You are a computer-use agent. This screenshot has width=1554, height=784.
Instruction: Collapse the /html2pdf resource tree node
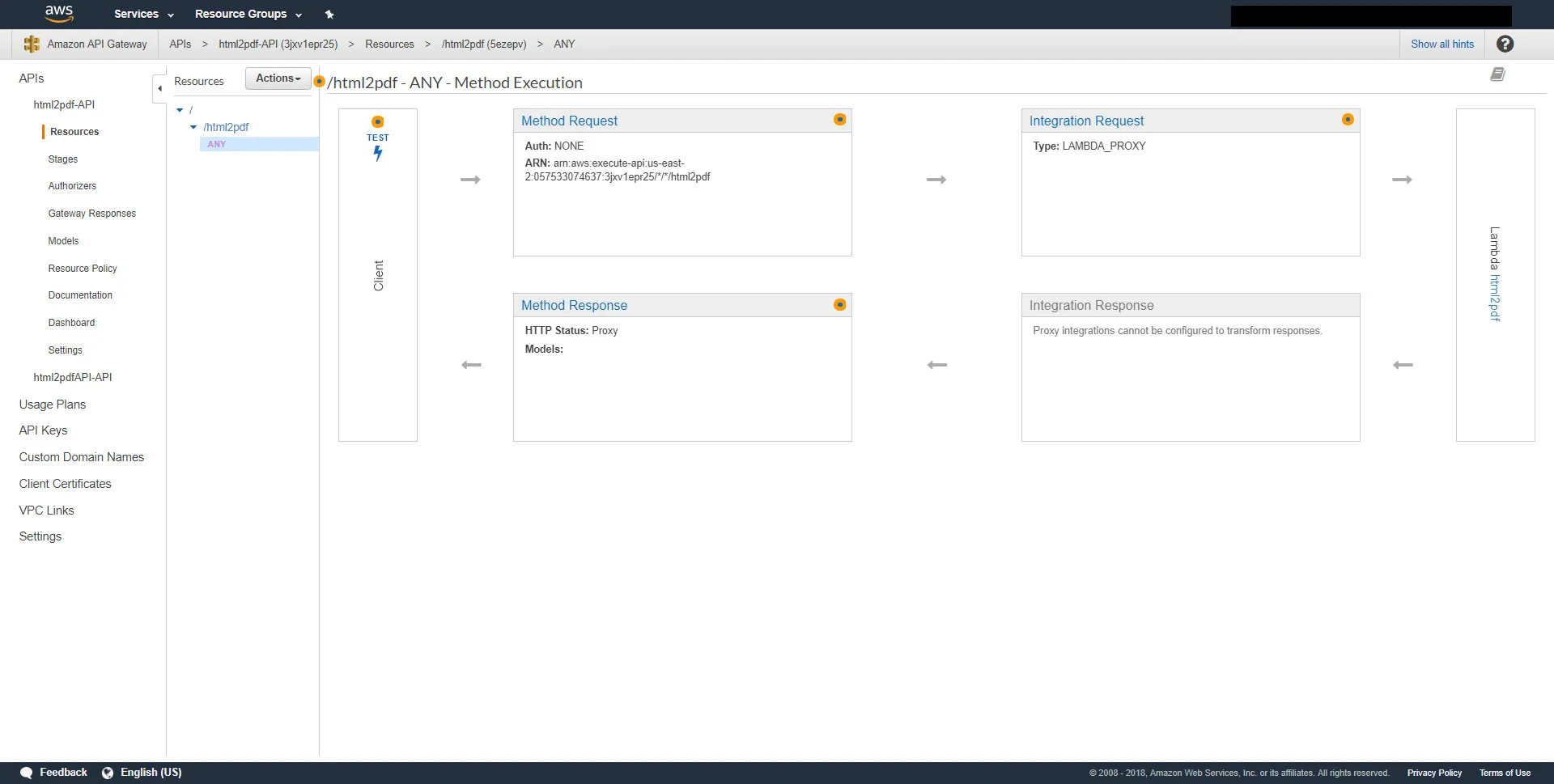pyautogui.click(x=193, y=127)
